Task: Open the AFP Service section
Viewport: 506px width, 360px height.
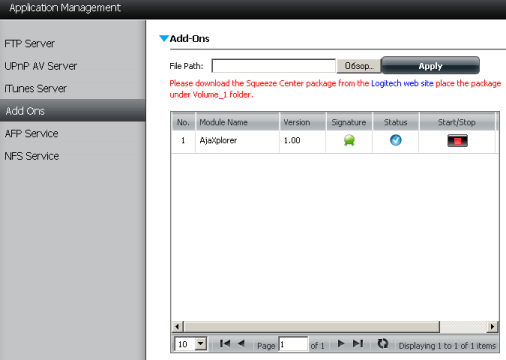Action: 31,134
